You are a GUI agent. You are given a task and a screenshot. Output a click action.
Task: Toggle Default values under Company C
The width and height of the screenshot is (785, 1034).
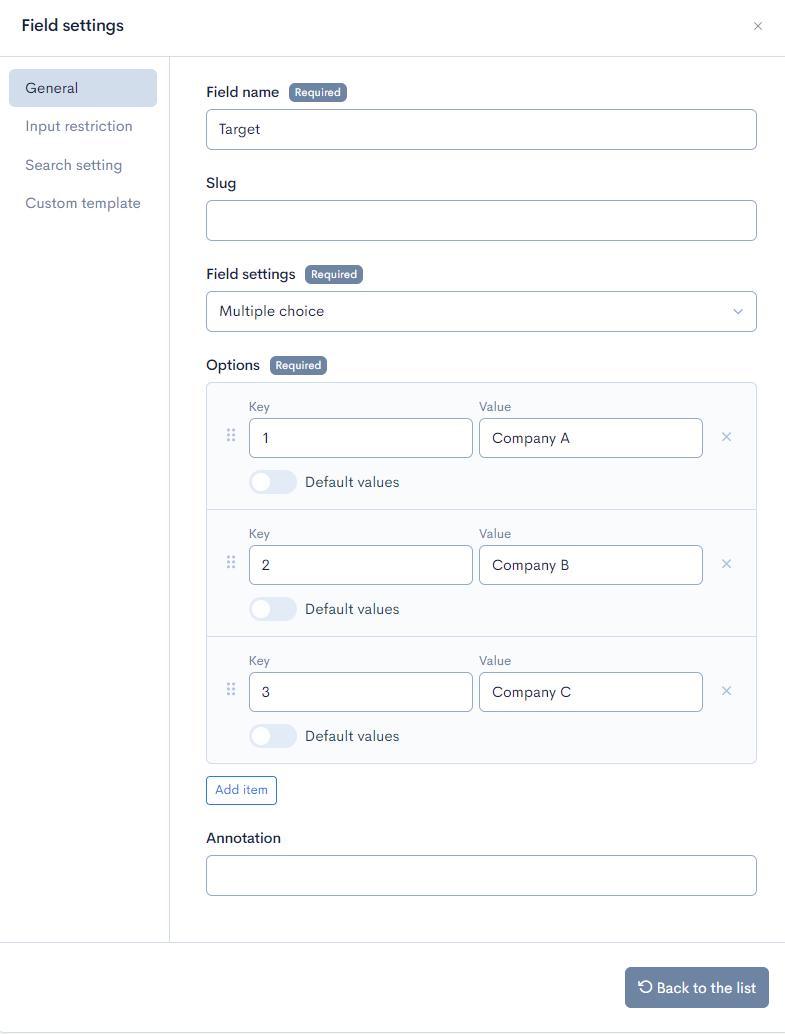pyautogui.click(x=272, y=736)
